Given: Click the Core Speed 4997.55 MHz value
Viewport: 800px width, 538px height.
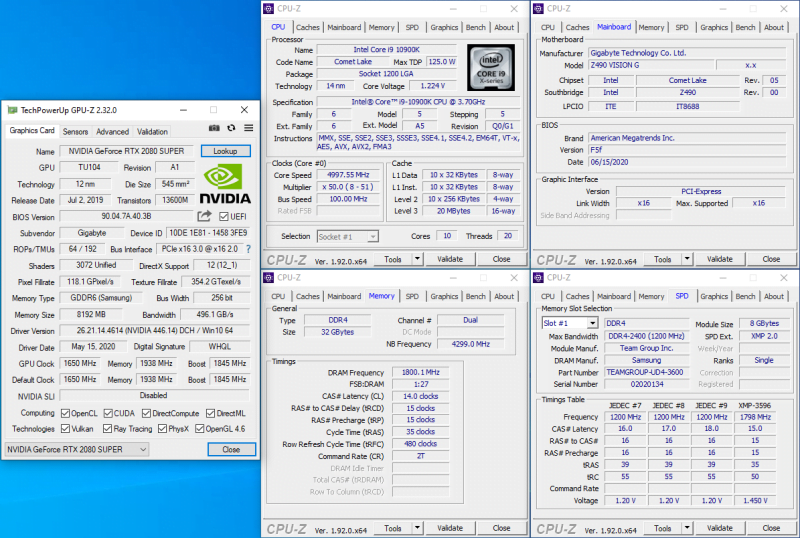Looking at the screenshot, I should 348,175.
